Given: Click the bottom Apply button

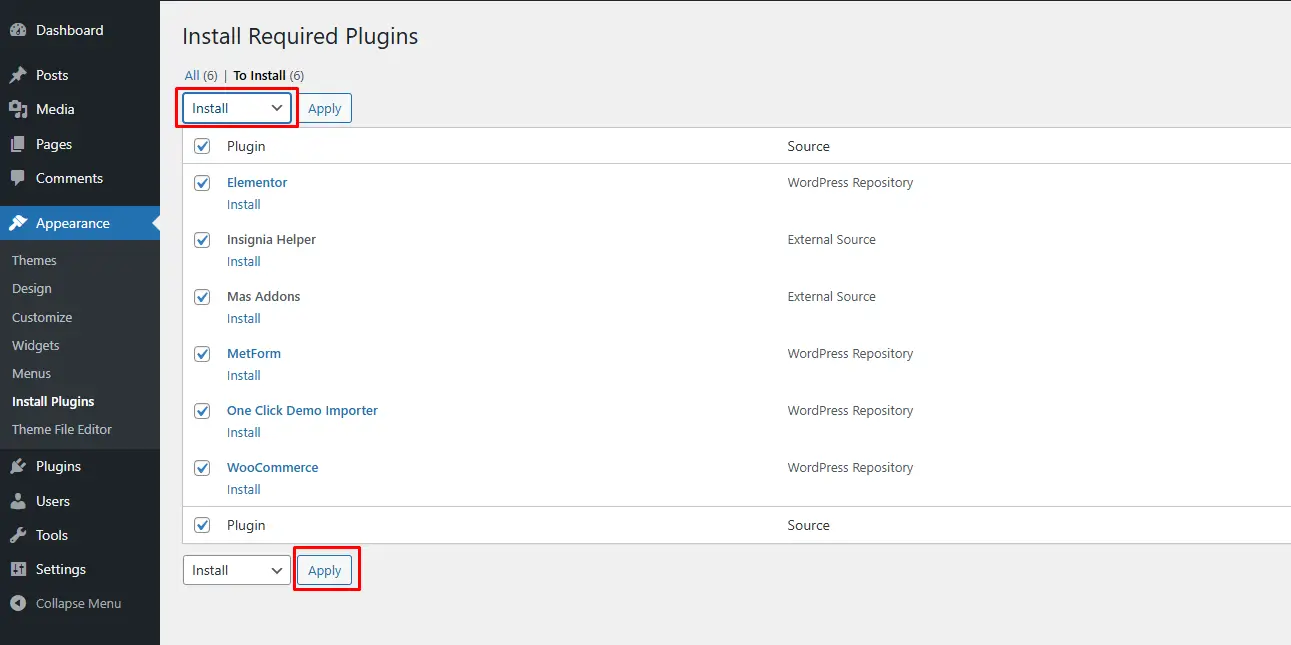Looking at the screenshot, I should point(324,570).
